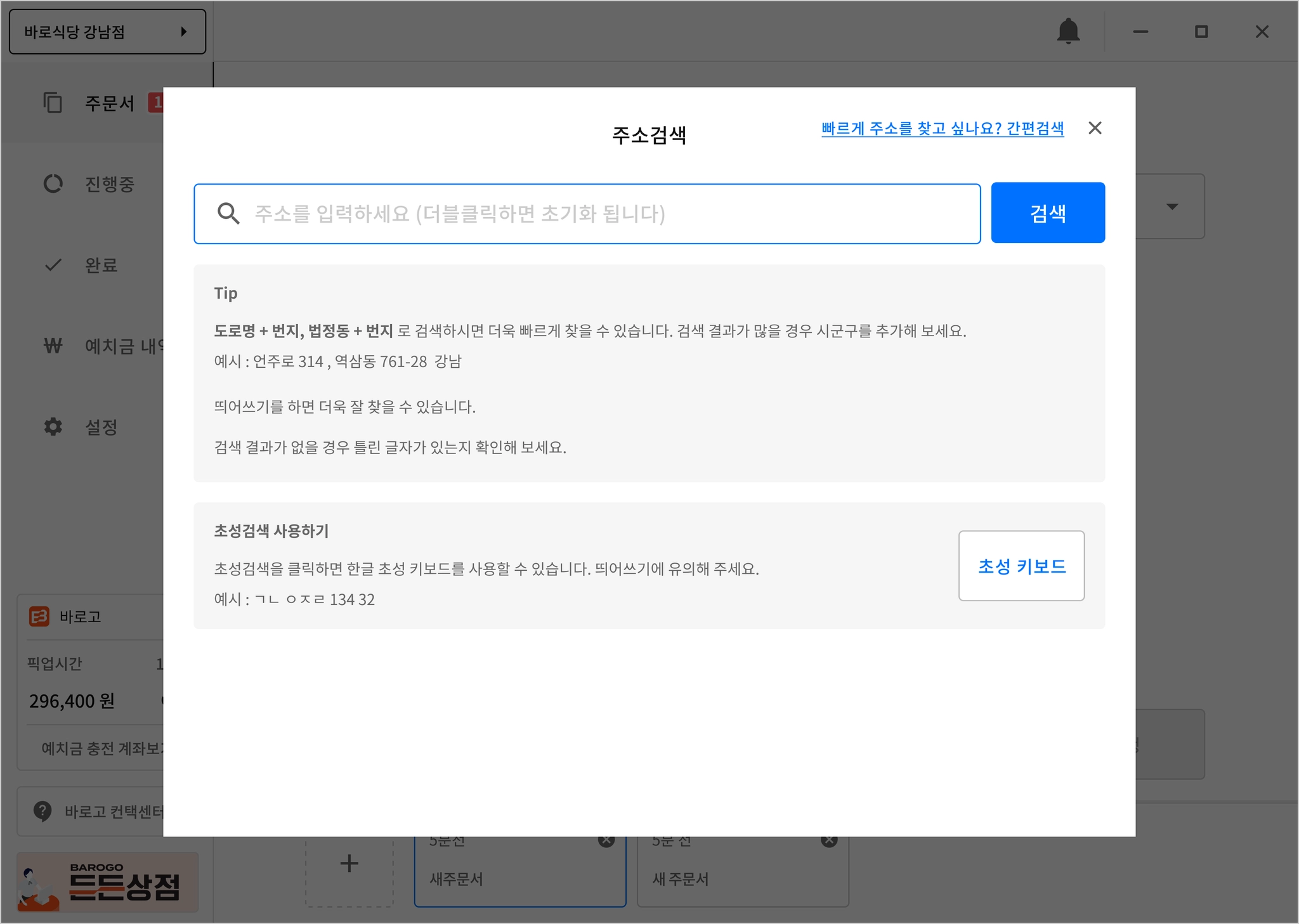
Task: Click the 진행중 progress circle icon
Action: point(53,184)
